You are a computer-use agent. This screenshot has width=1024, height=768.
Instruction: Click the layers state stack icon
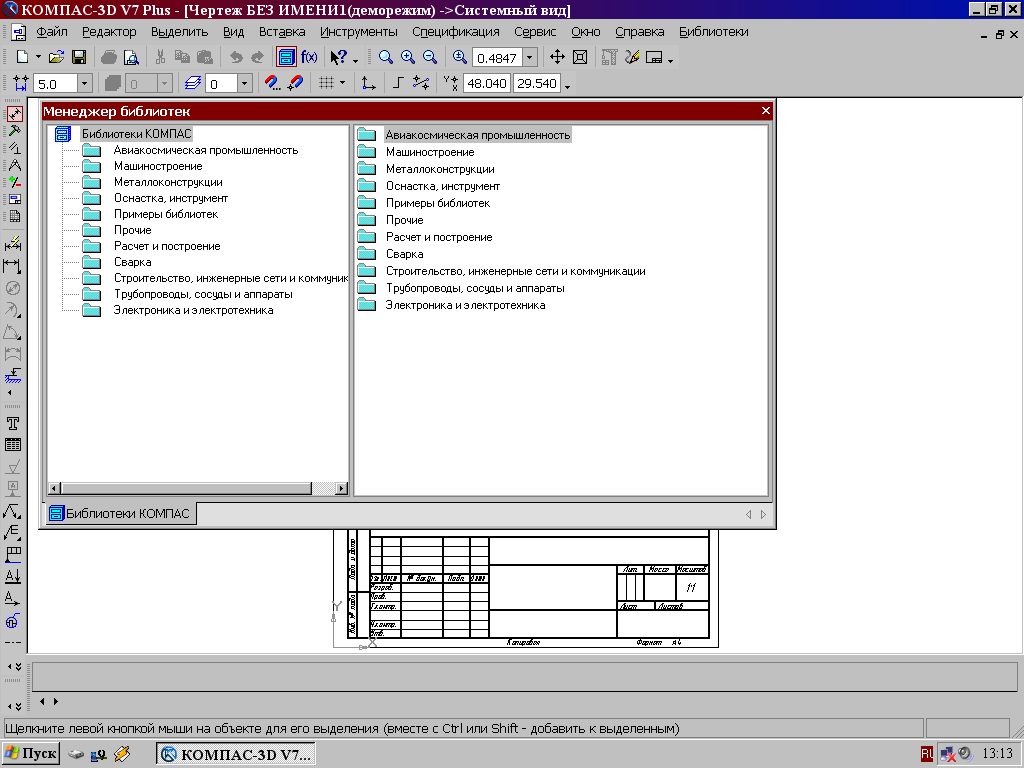193,84
